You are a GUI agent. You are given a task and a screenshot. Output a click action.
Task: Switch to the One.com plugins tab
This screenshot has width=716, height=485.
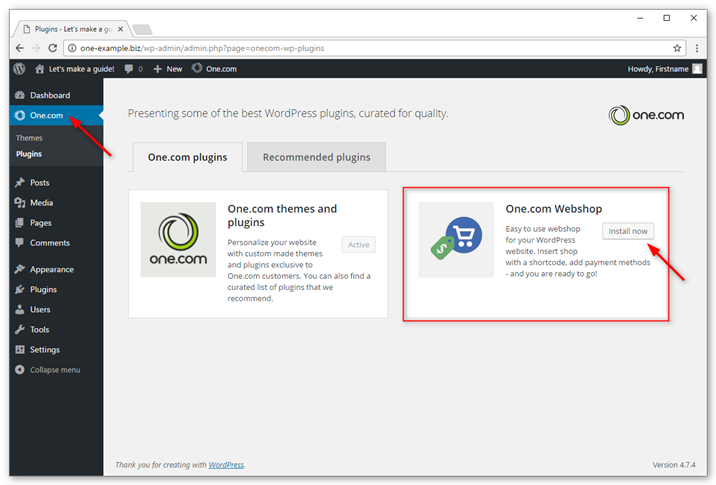click(x=187, y=157)
